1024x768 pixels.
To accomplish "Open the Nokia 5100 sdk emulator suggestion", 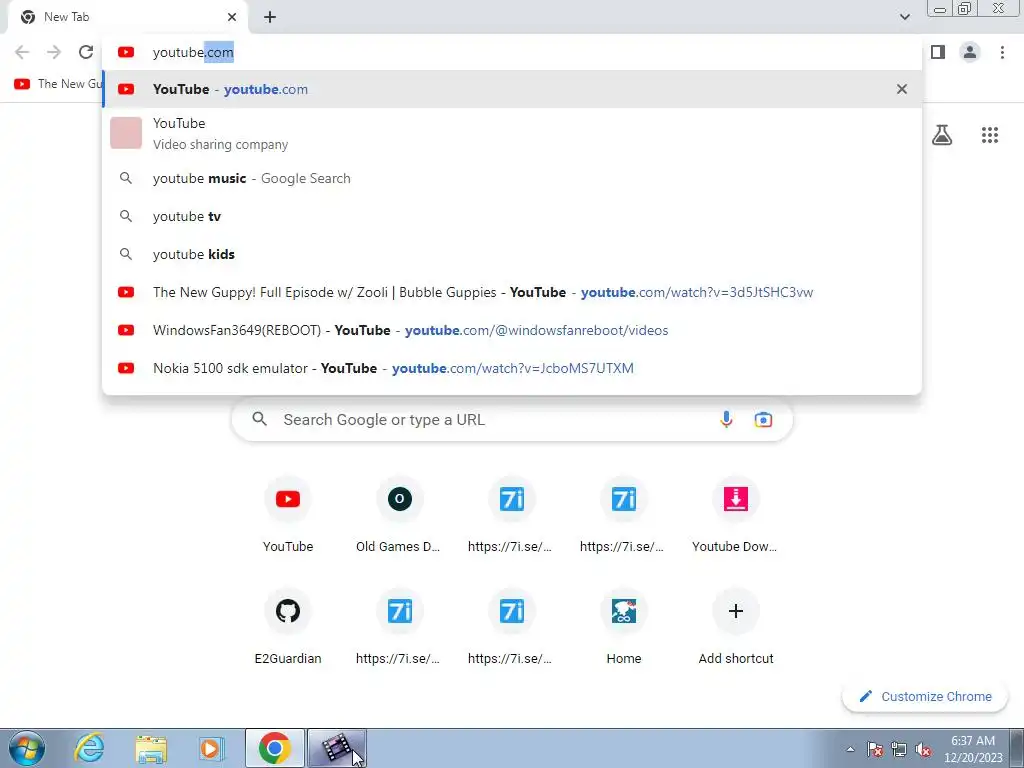I will [x=512, y=368].
